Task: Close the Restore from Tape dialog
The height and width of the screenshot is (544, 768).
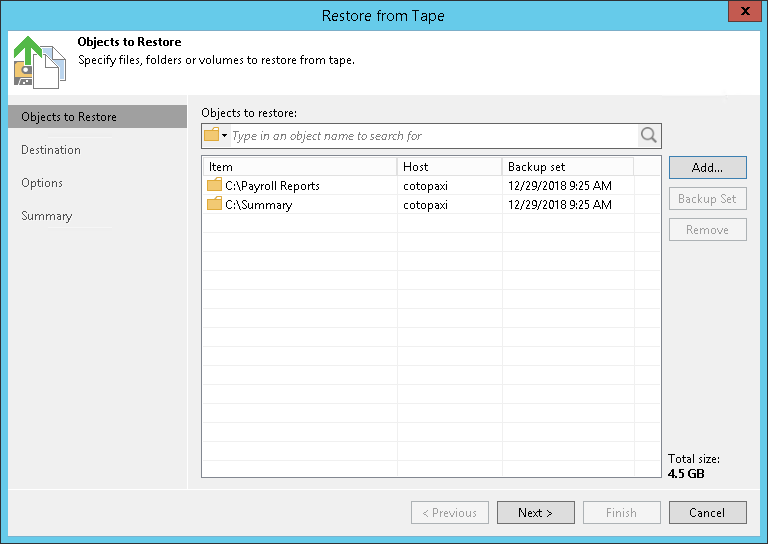Action: pyautogui.click(x=745, y=11)
